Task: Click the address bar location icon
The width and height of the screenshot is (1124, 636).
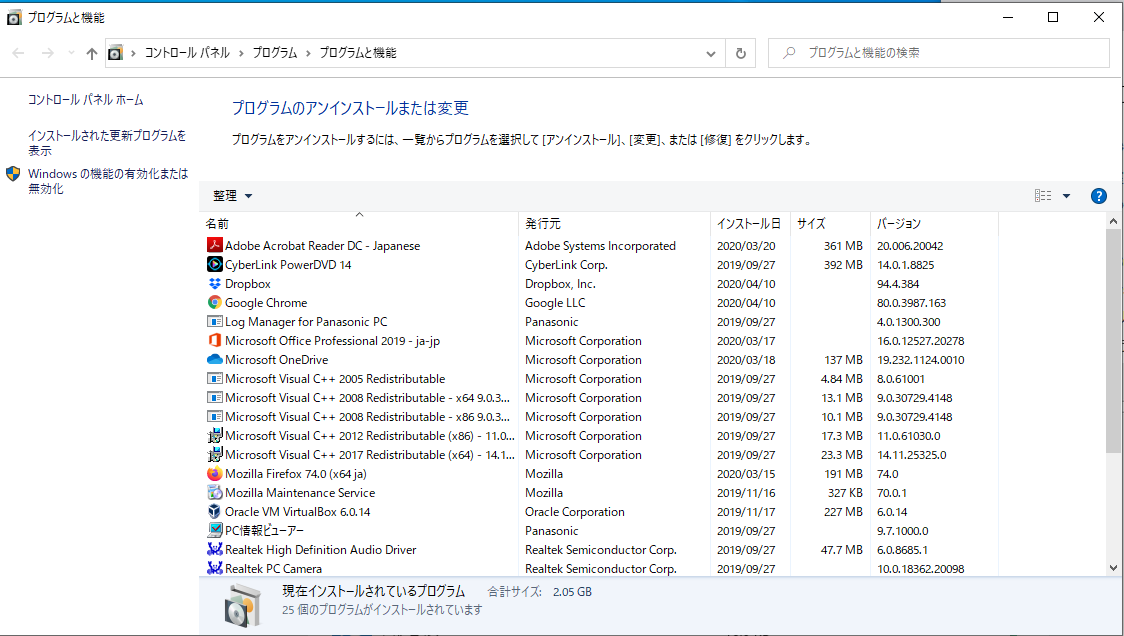Action: click(x=115, y=53)
